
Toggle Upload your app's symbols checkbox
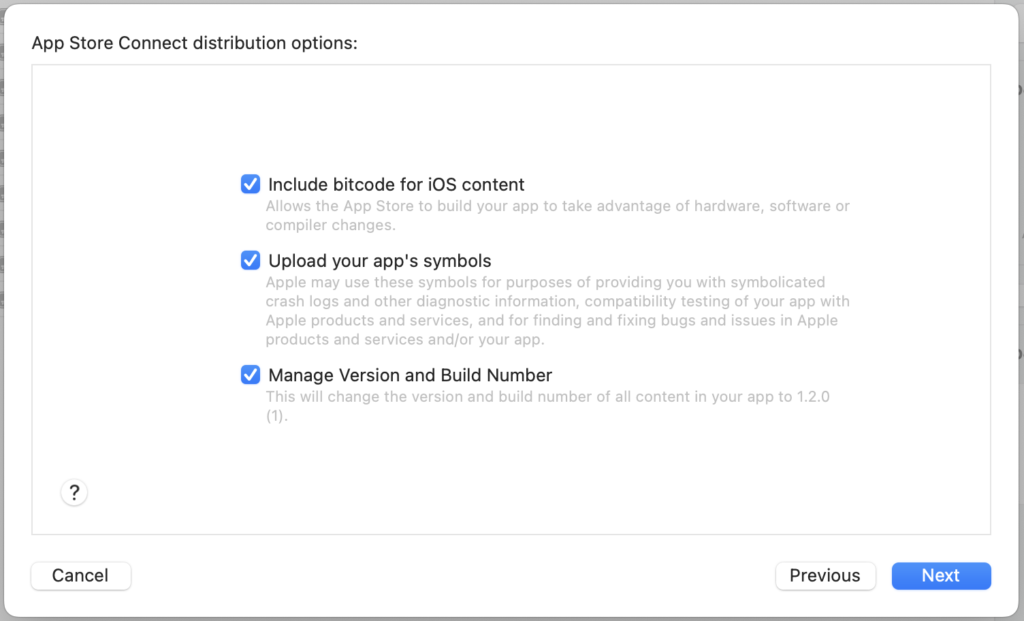tap(250, 261)
